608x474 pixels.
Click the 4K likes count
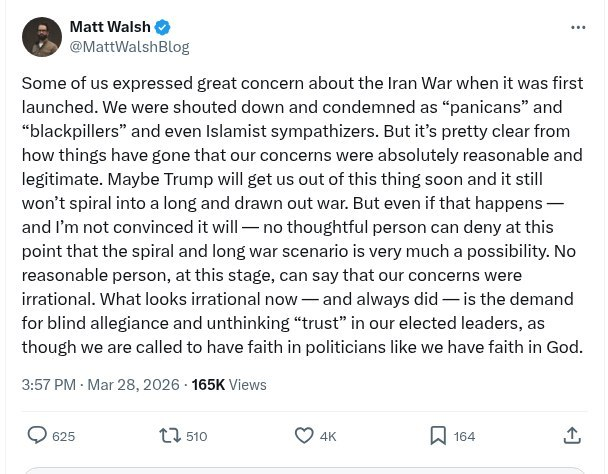pos(328,436)
